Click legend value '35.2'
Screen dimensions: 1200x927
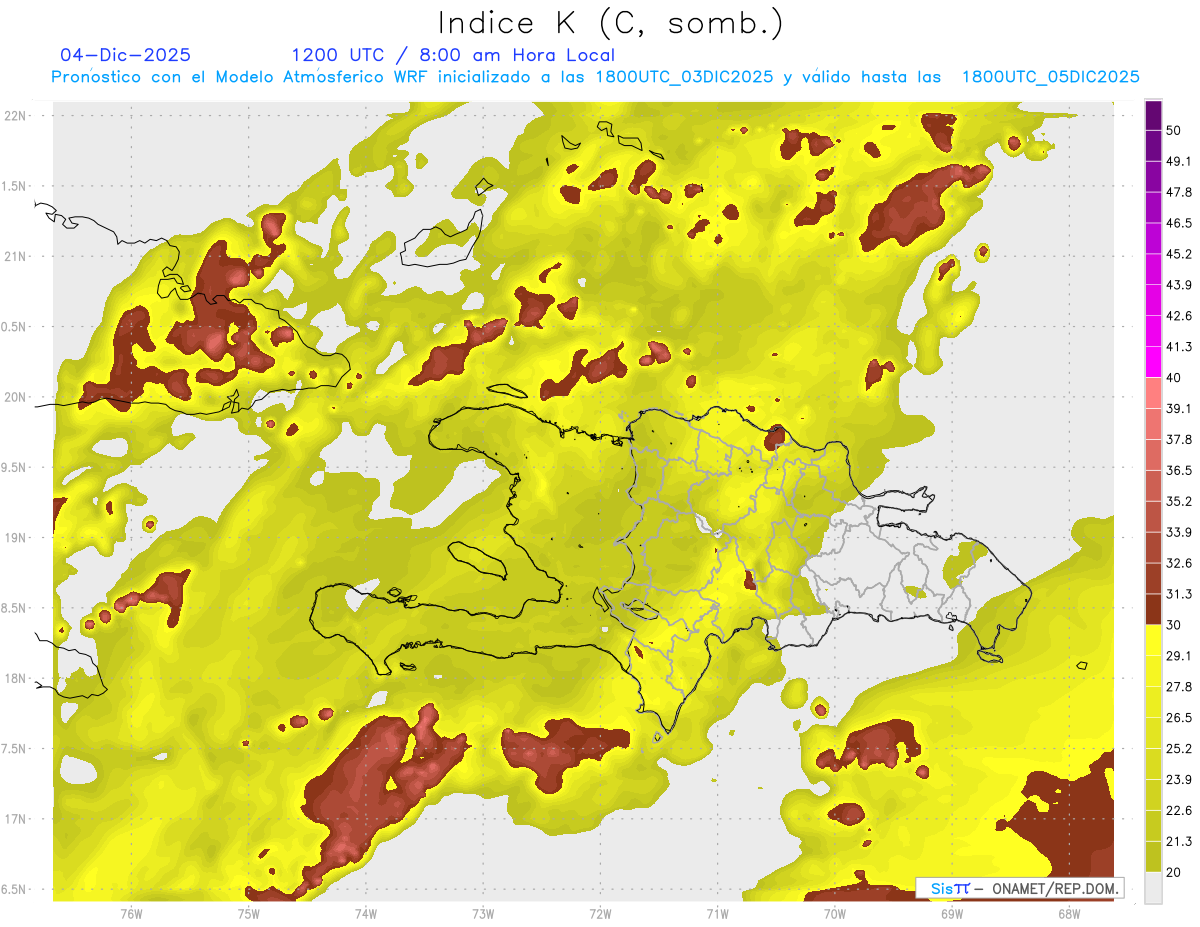point(1179,501)
